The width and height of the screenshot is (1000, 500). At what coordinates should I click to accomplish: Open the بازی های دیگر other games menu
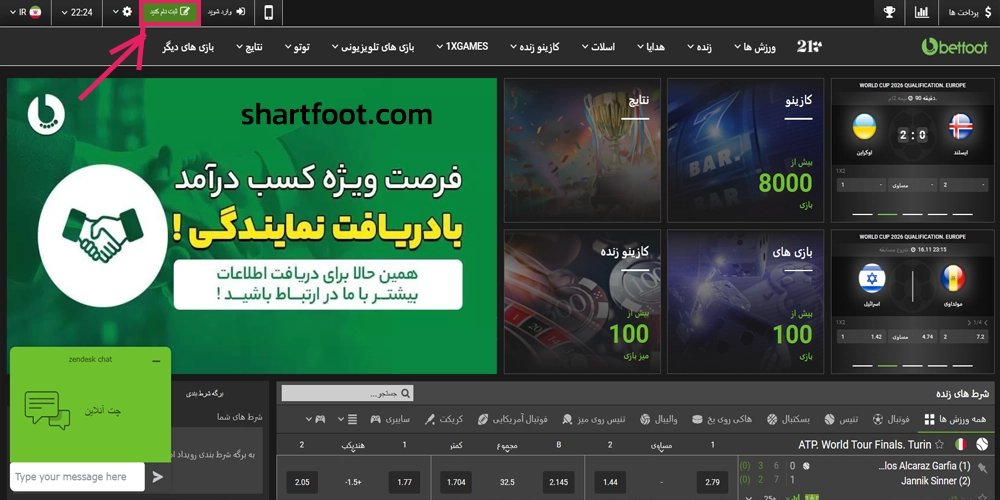tap(188, 47)
